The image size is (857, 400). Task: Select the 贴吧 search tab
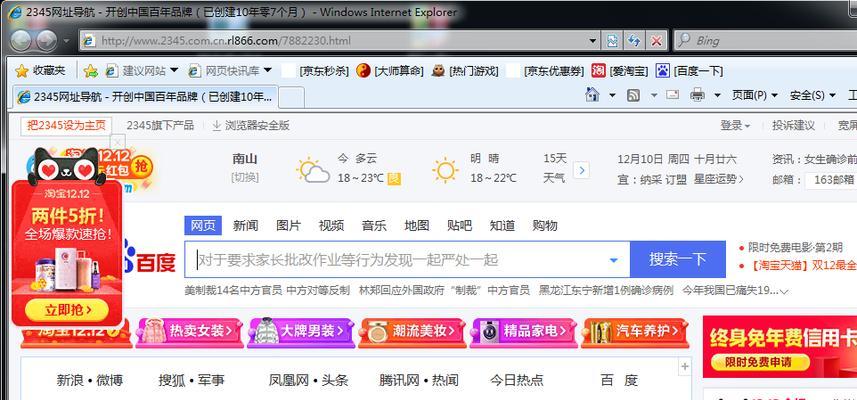pos(459,225)
